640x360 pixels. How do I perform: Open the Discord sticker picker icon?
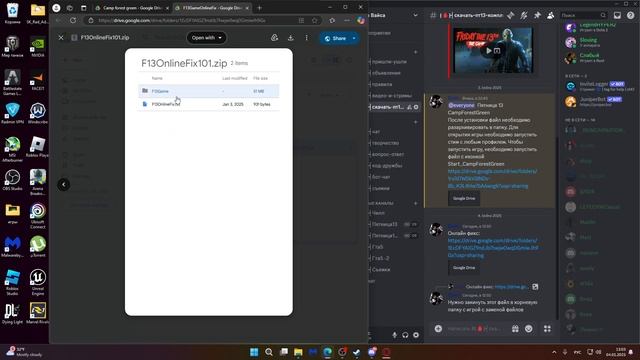pos(529,329)
